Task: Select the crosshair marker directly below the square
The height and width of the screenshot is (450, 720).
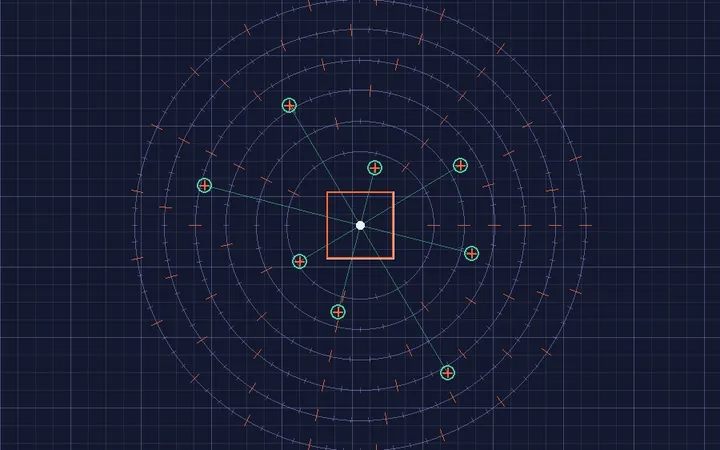Action: click(338, 312)
